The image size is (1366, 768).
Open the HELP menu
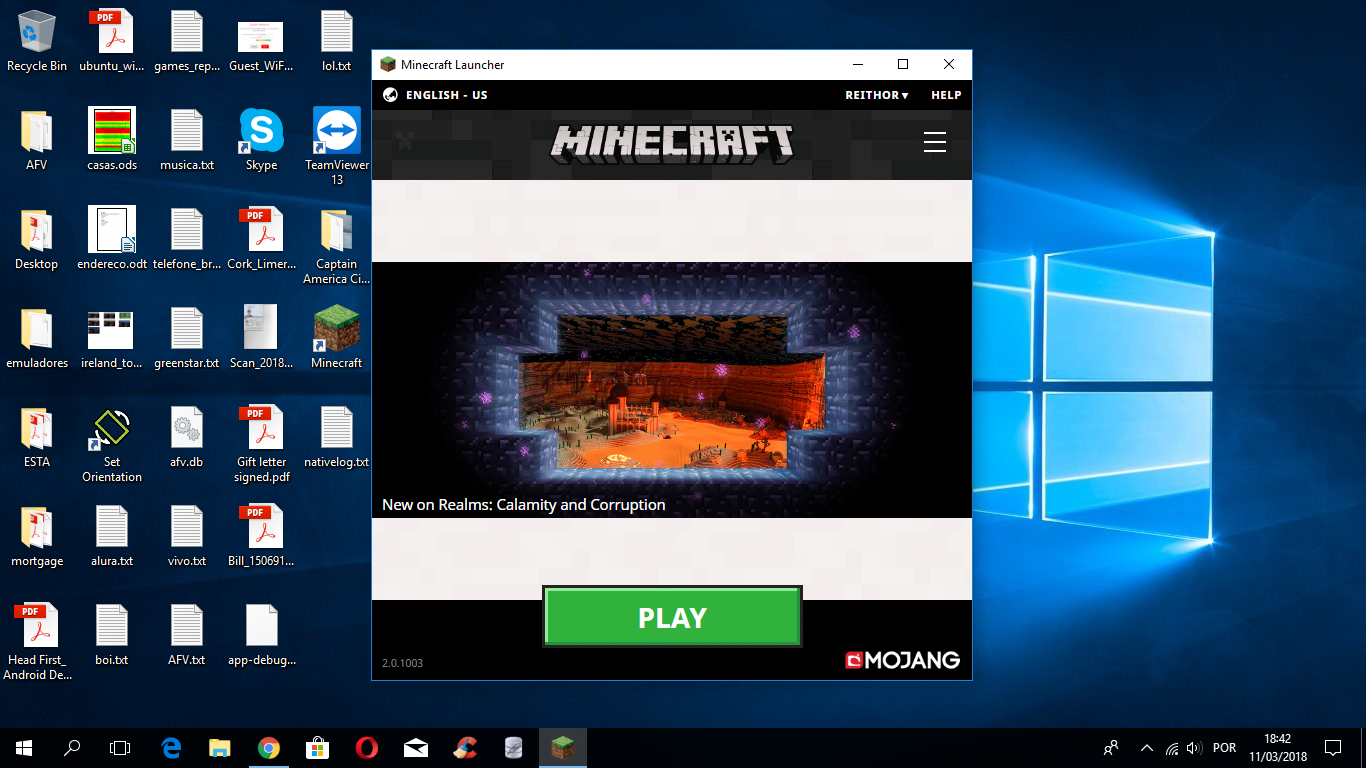point(945,95)
